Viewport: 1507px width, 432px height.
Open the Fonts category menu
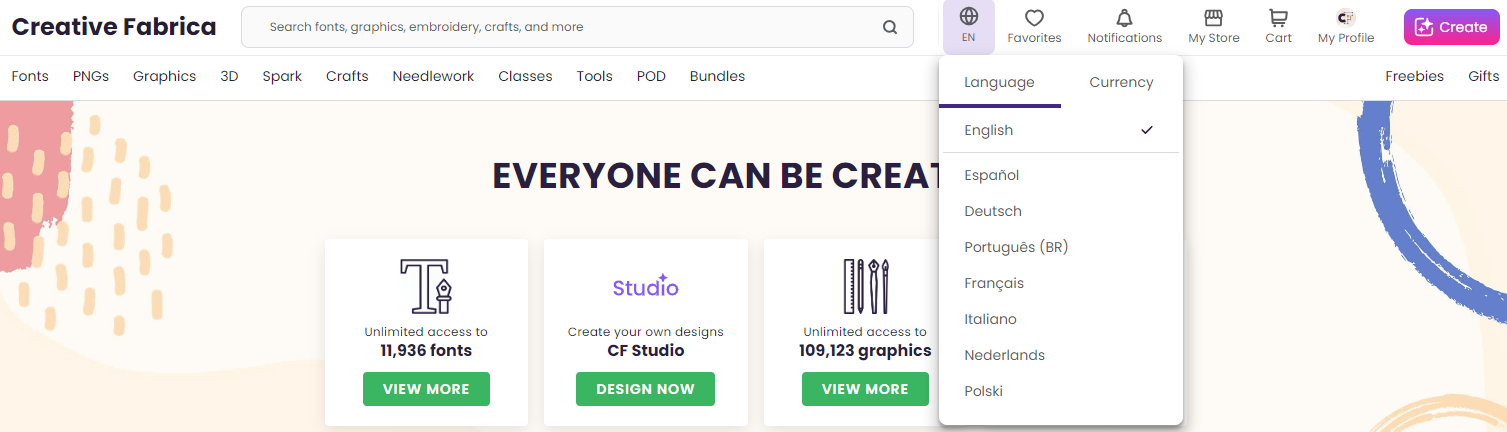(30, 76)
